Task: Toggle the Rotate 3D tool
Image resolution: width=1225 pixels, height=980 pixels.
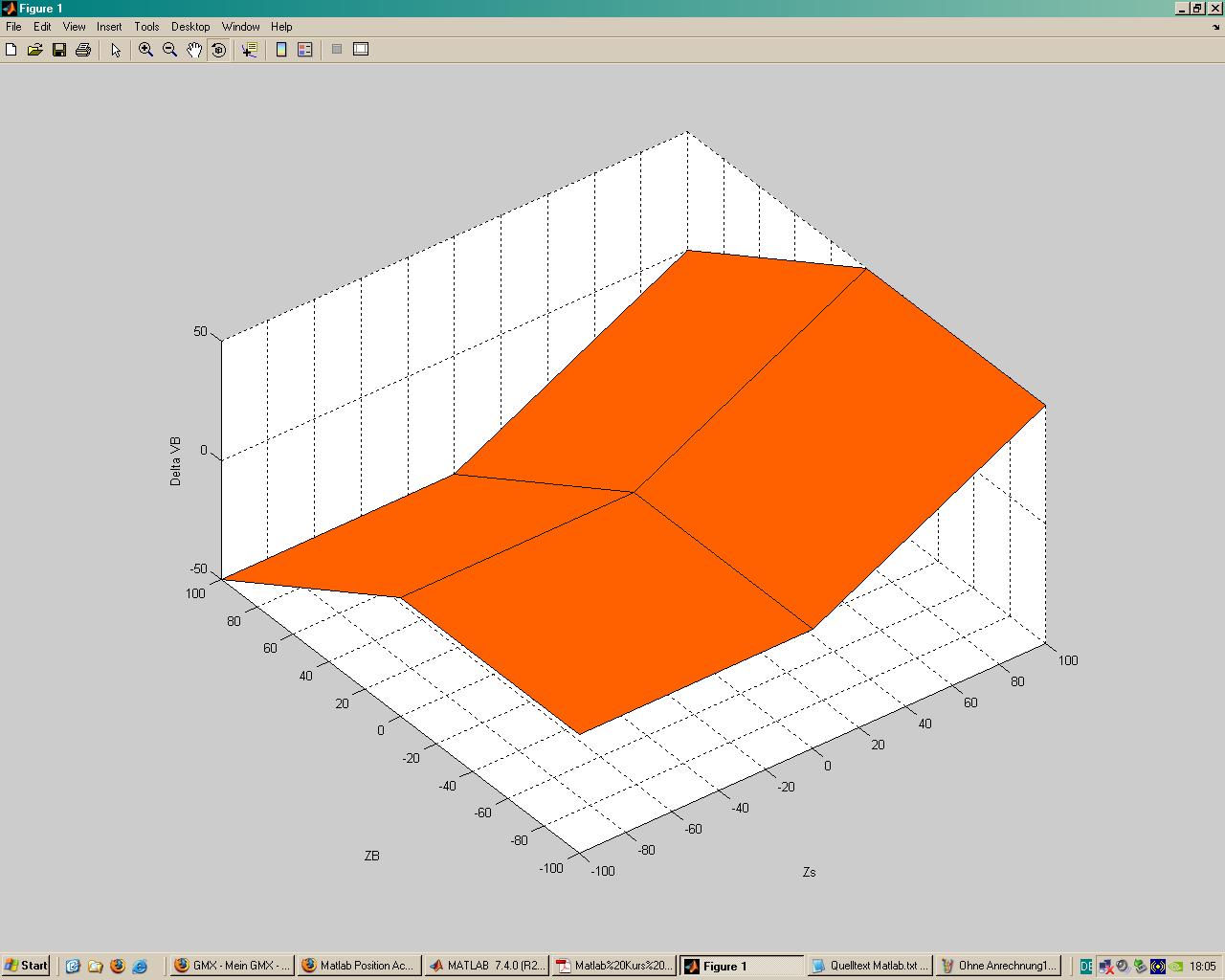Action: point(219,50)
